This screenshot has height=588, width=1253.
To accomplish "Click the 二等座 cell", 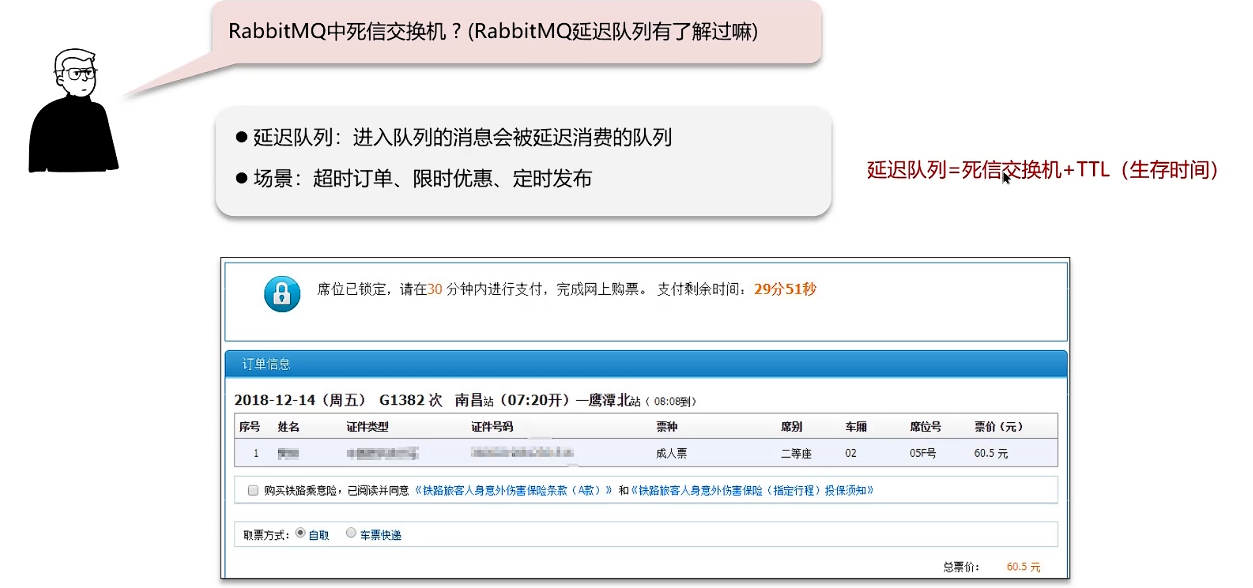I will click(x=797, y=454).
